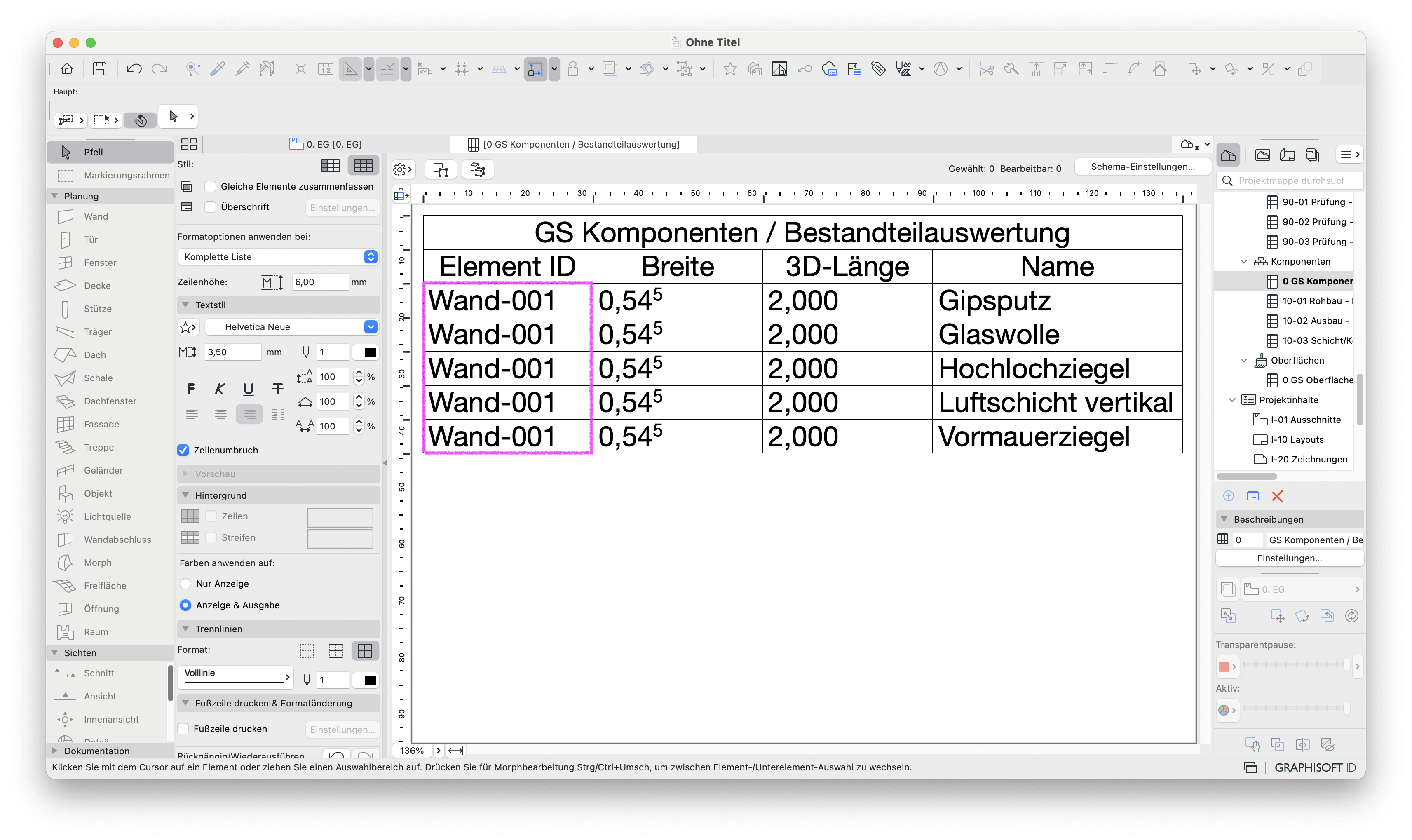Open the tab overview grid icon
The image size is (1412, 840).
pos(189,144)
